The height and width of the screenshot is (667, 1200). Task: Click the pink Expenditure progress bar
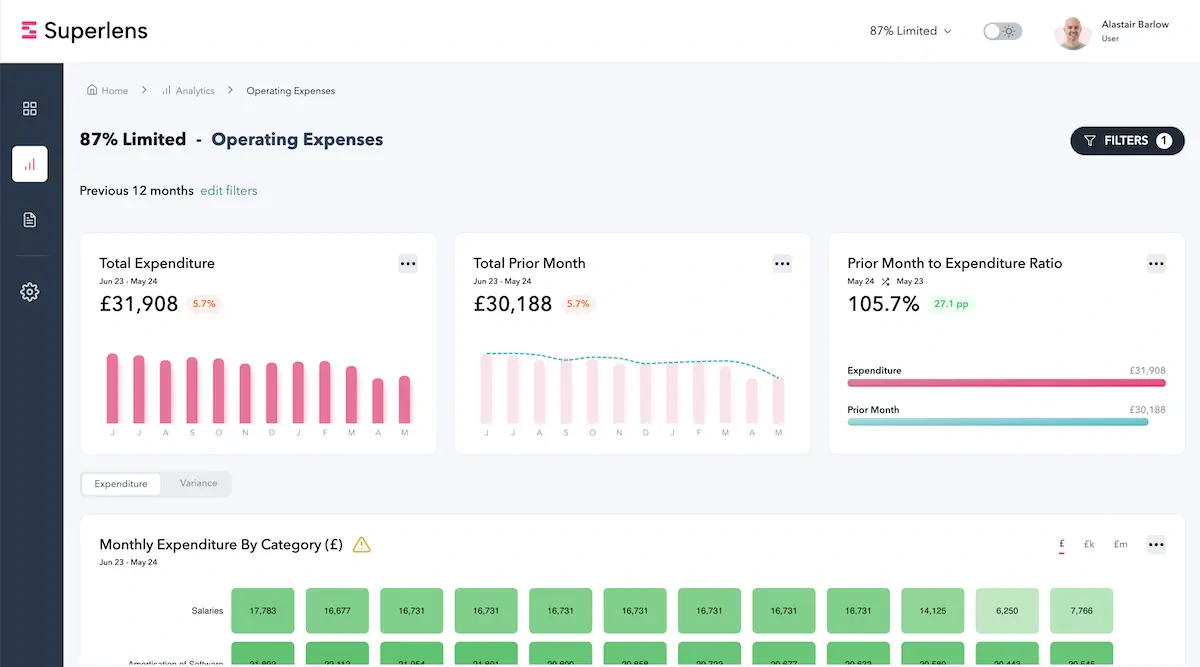(x=1006, y=383)
